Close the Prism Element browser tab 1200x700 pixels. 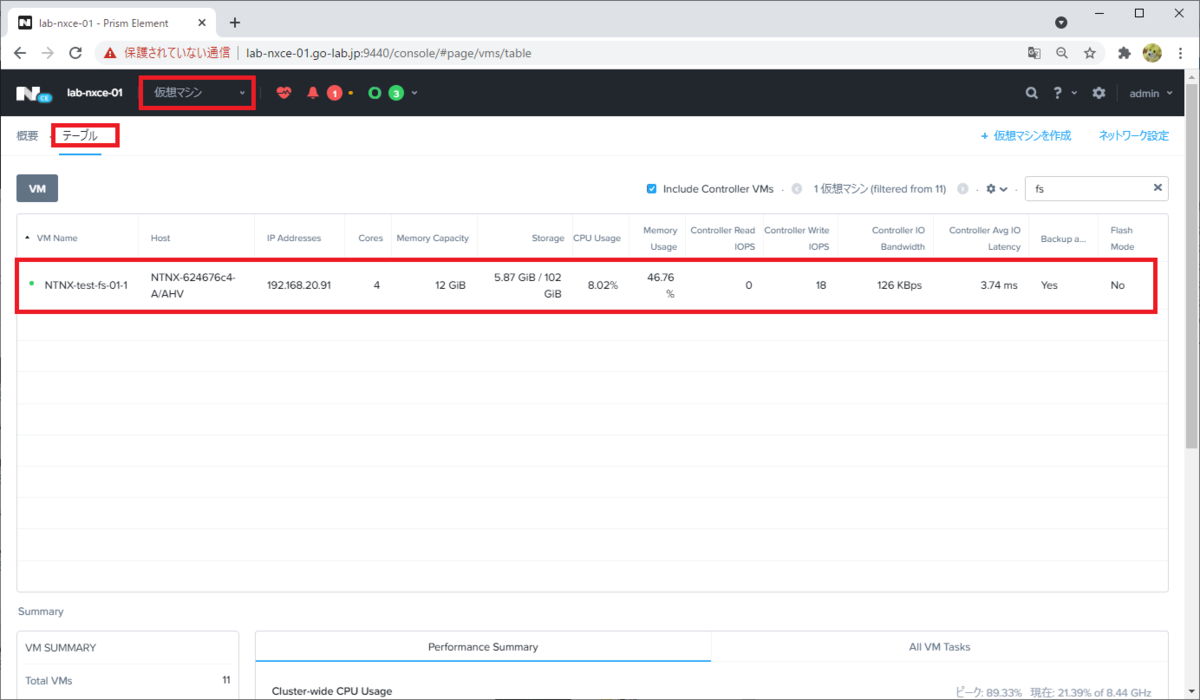point(204,22)
